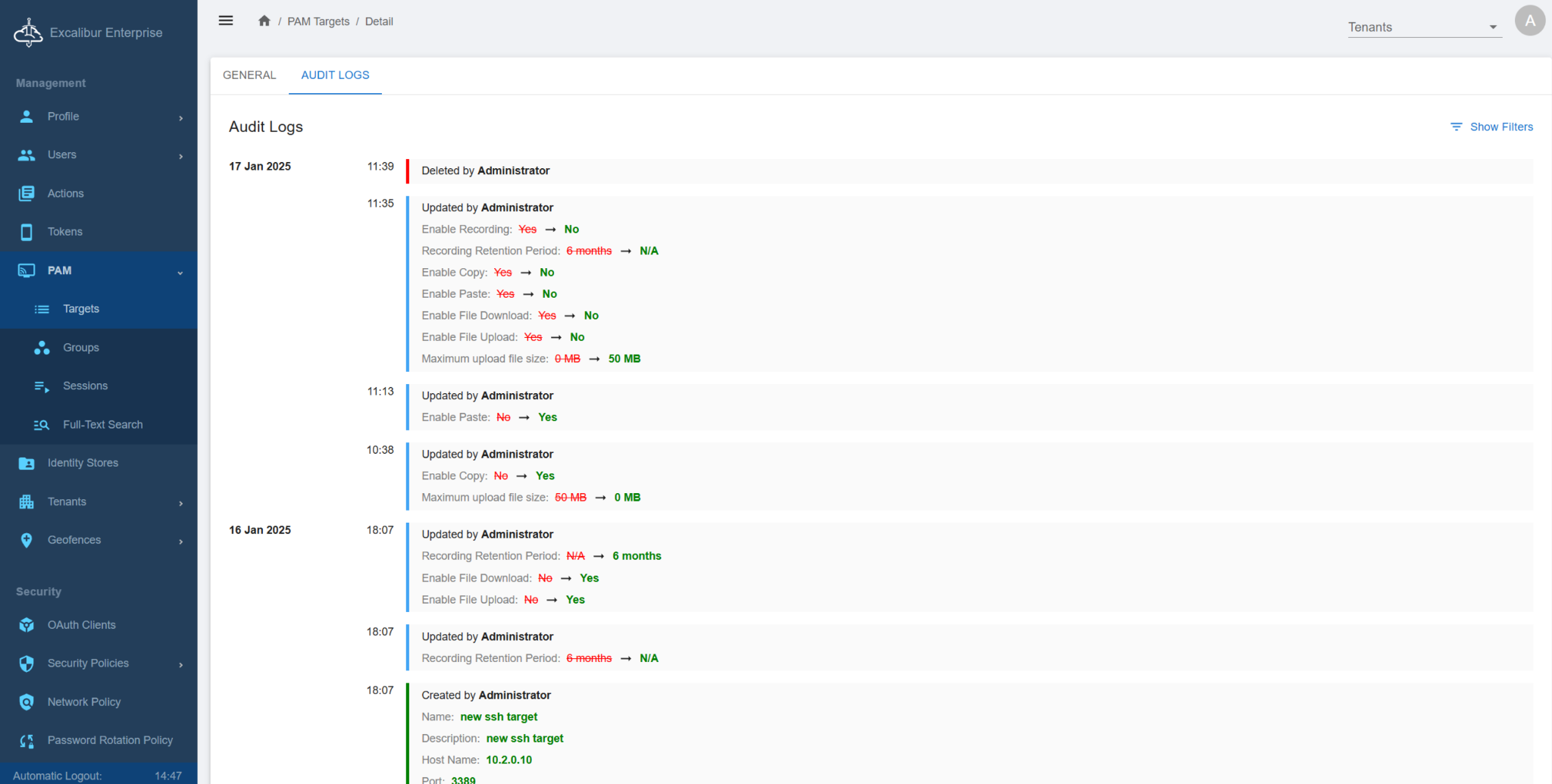Viewport: 1552px width, 784px height.
Task: Click the Tenants building icon
Action: (27, 501)
